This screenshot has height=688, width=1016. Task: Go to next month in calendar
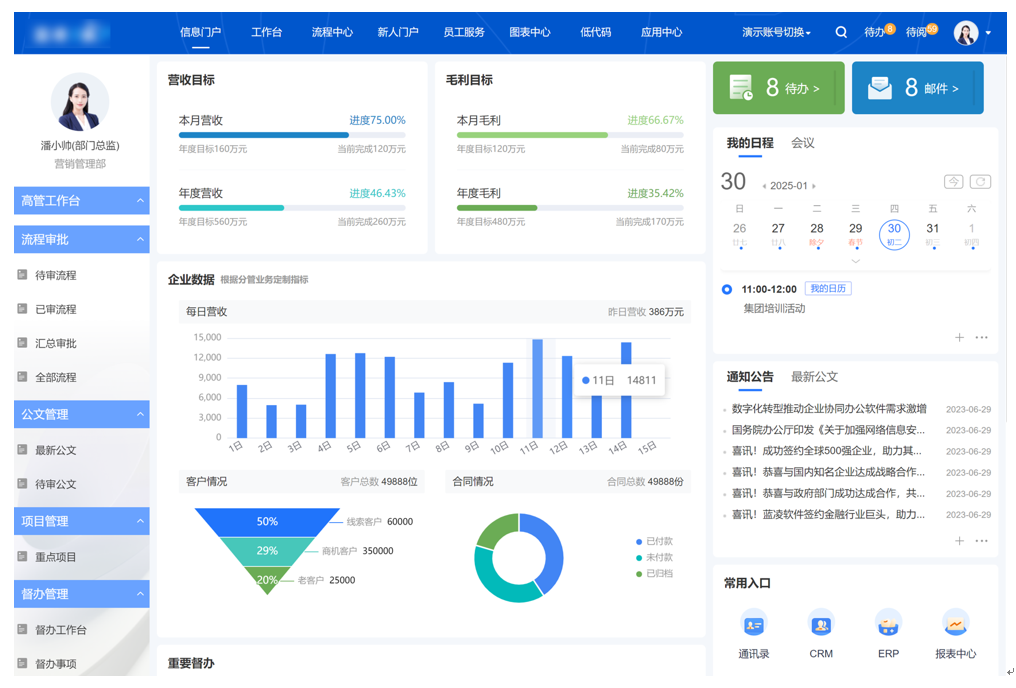814,186
